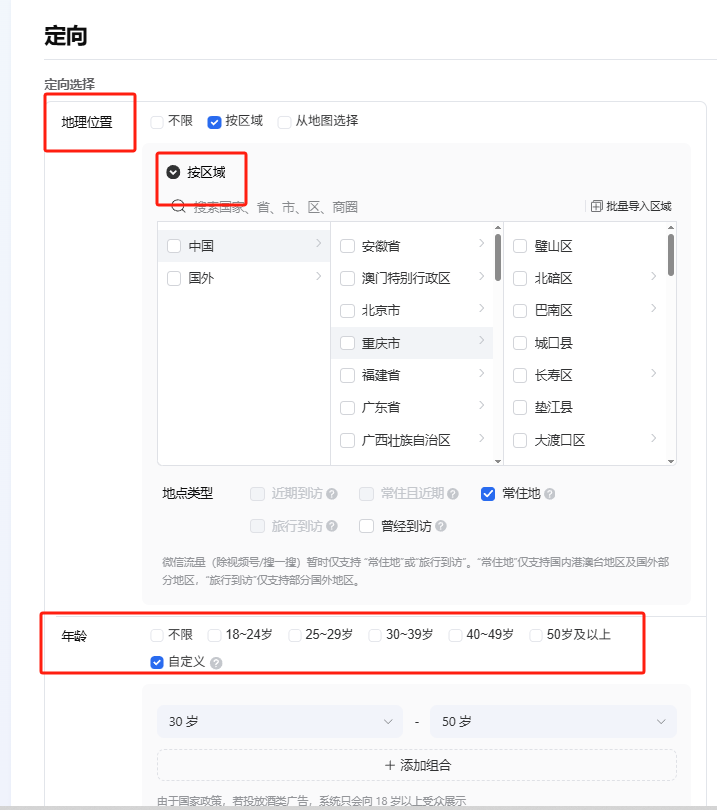This screenshot has width=717, height=810.
Task: Expand 澳门特别行政区 row arrow
Action: [481, 276]
